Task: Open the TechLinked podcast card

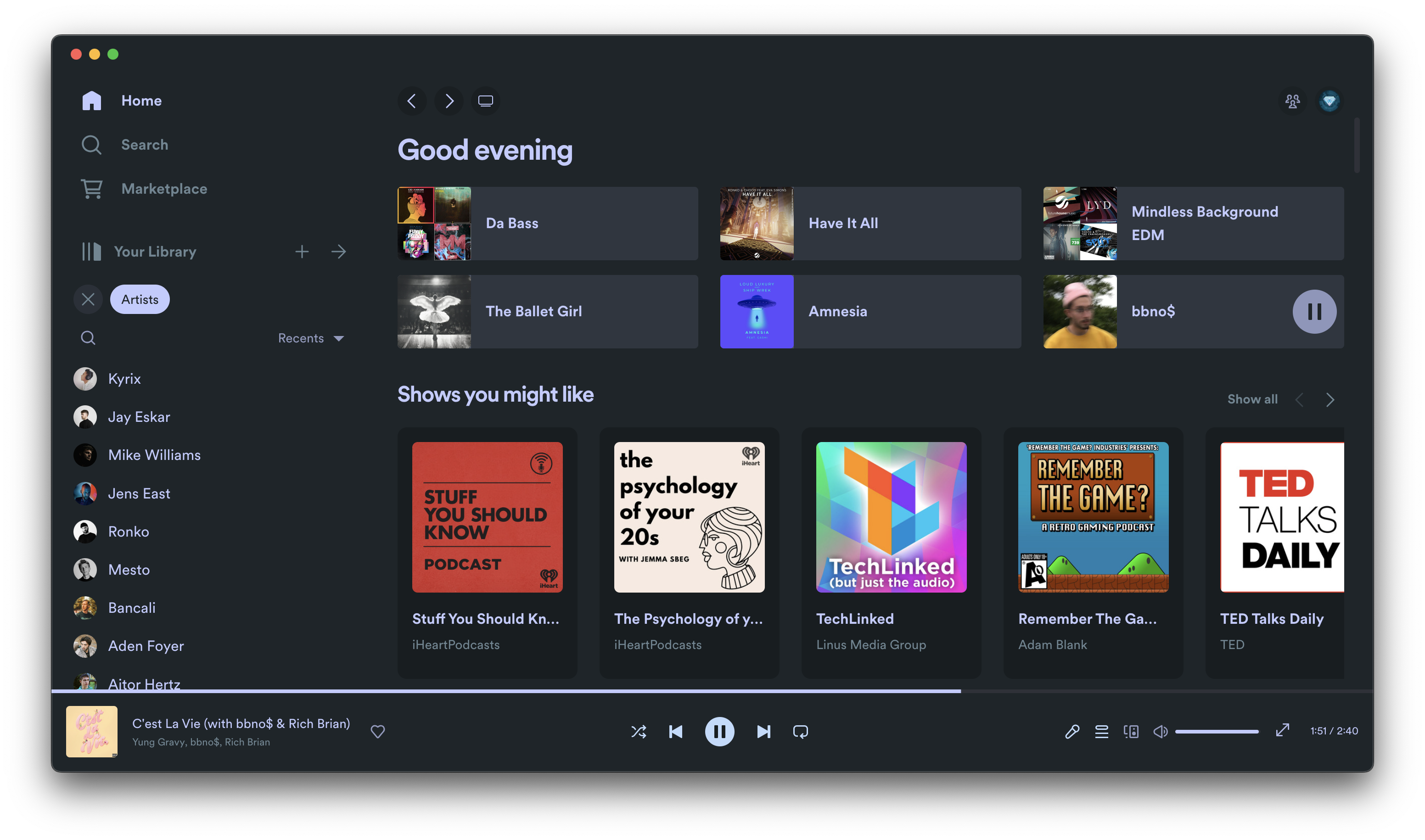Action: tap(891, 553)
